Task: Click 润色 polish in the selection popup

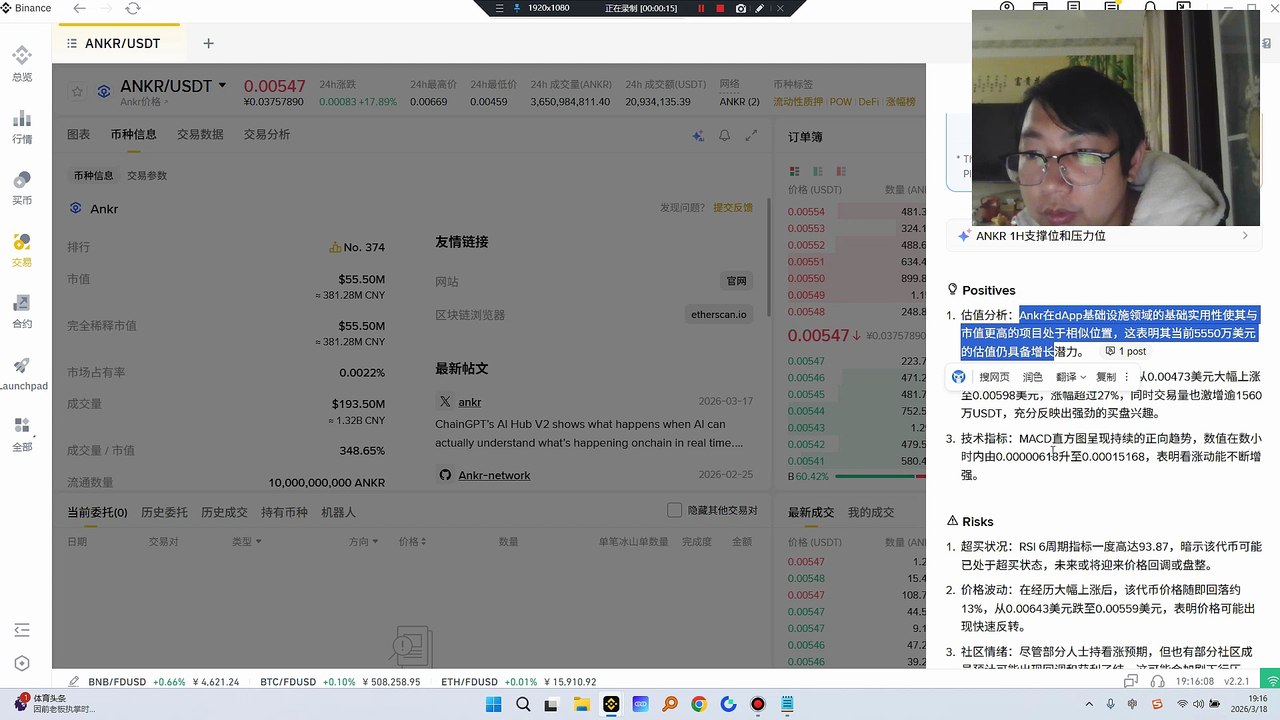Action: coord(1032,377)
